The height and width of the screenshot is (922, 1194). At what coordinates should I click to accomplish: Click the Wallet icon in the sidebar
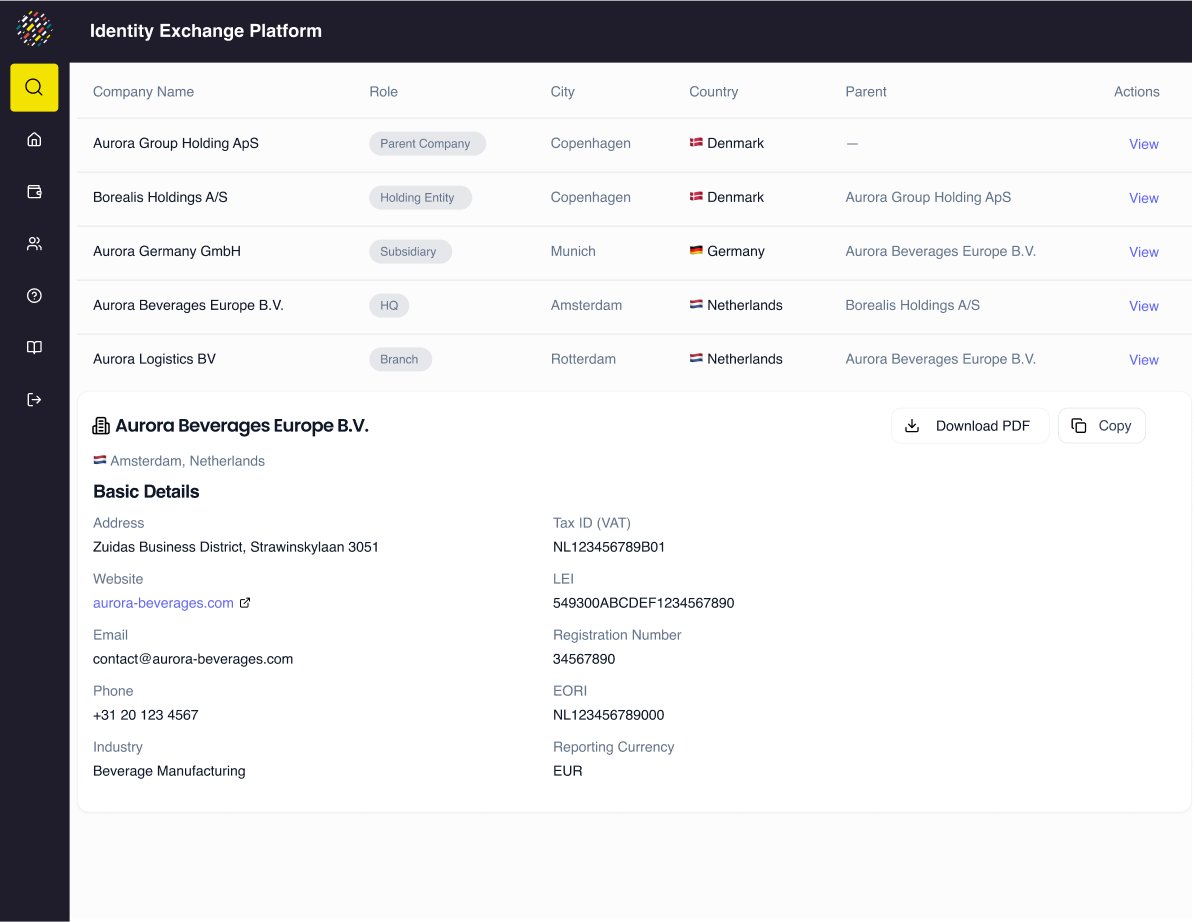click(x=33, y=191)
